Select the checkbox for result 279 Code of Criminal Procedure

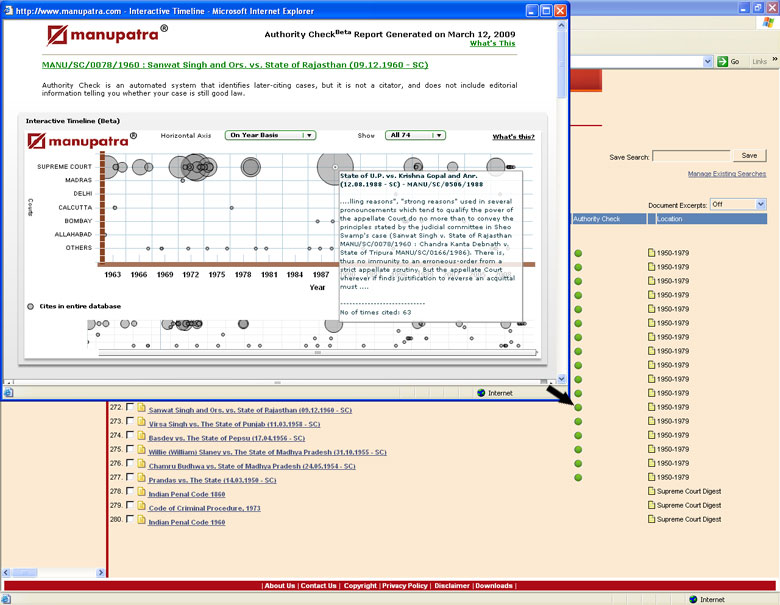click(130, 504)
